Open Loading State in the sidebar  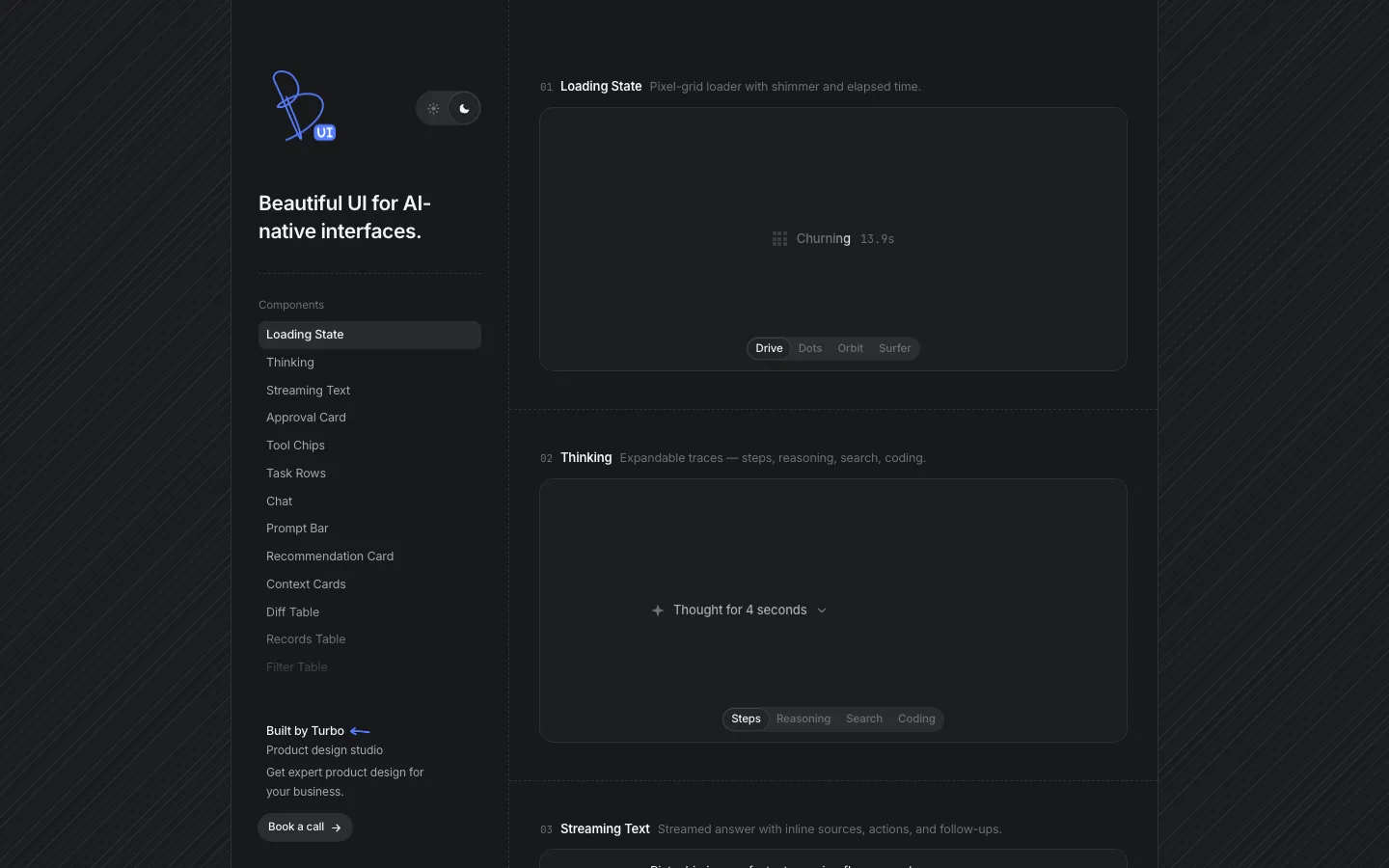coord(369,335)
